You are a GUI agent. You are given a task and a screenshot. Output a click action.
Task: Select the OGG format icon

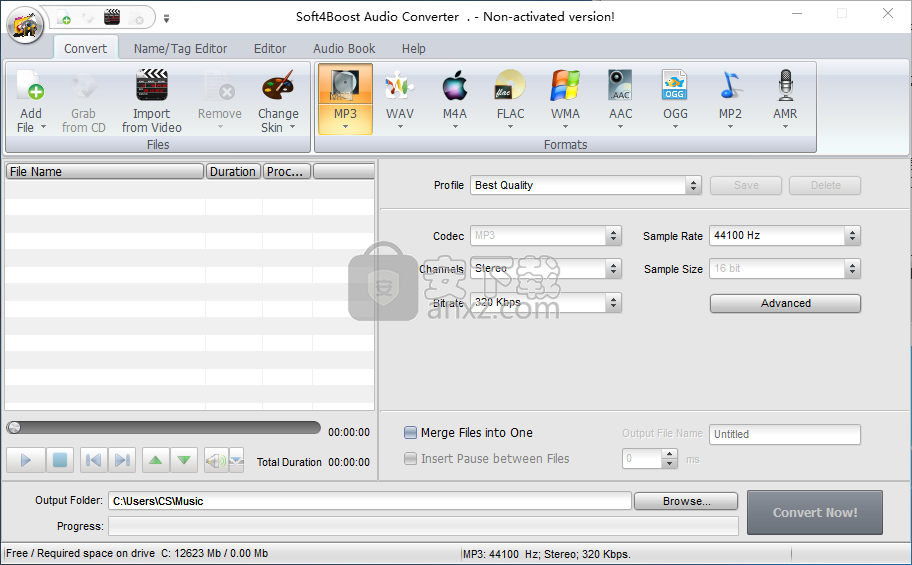675,86
